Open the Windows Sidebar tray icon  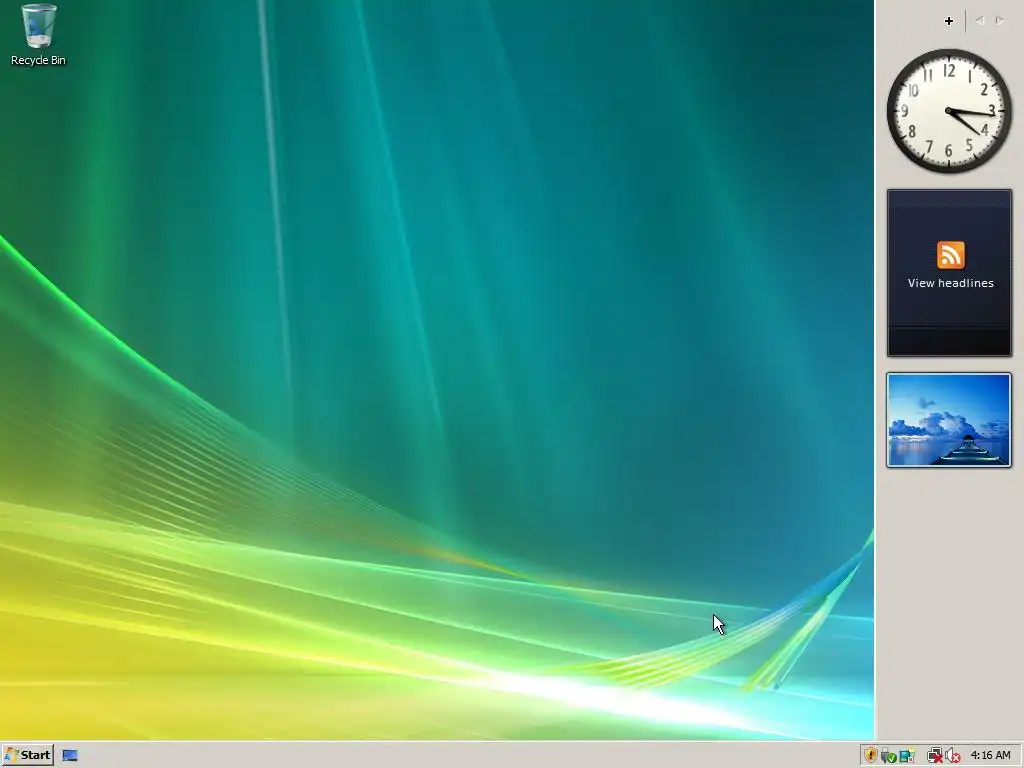pyautogui.click(x=906, y=756)
